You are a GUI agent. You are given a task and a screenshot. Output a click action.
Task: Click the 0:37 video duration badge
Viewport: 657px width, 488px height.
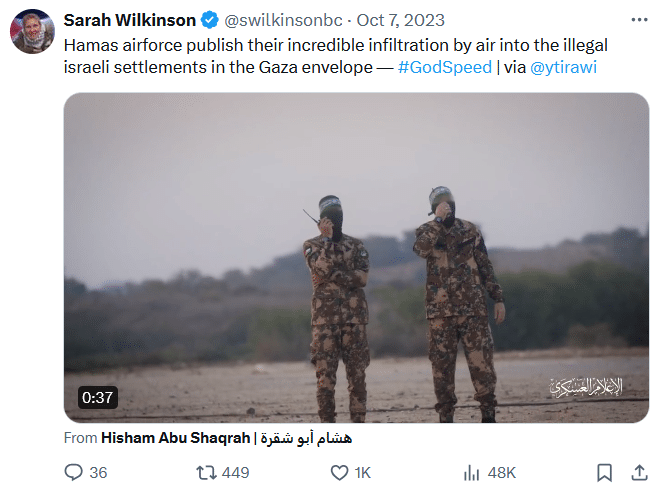(x=98, y=397)
